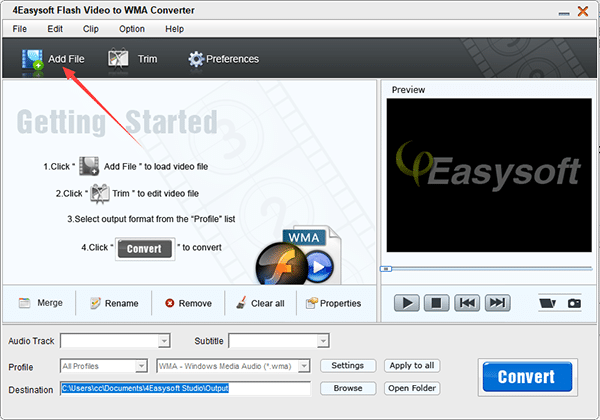This screenshot has width=600, height=420.
Task: Open the Edit menu
Action: click(x=55, y=29)
